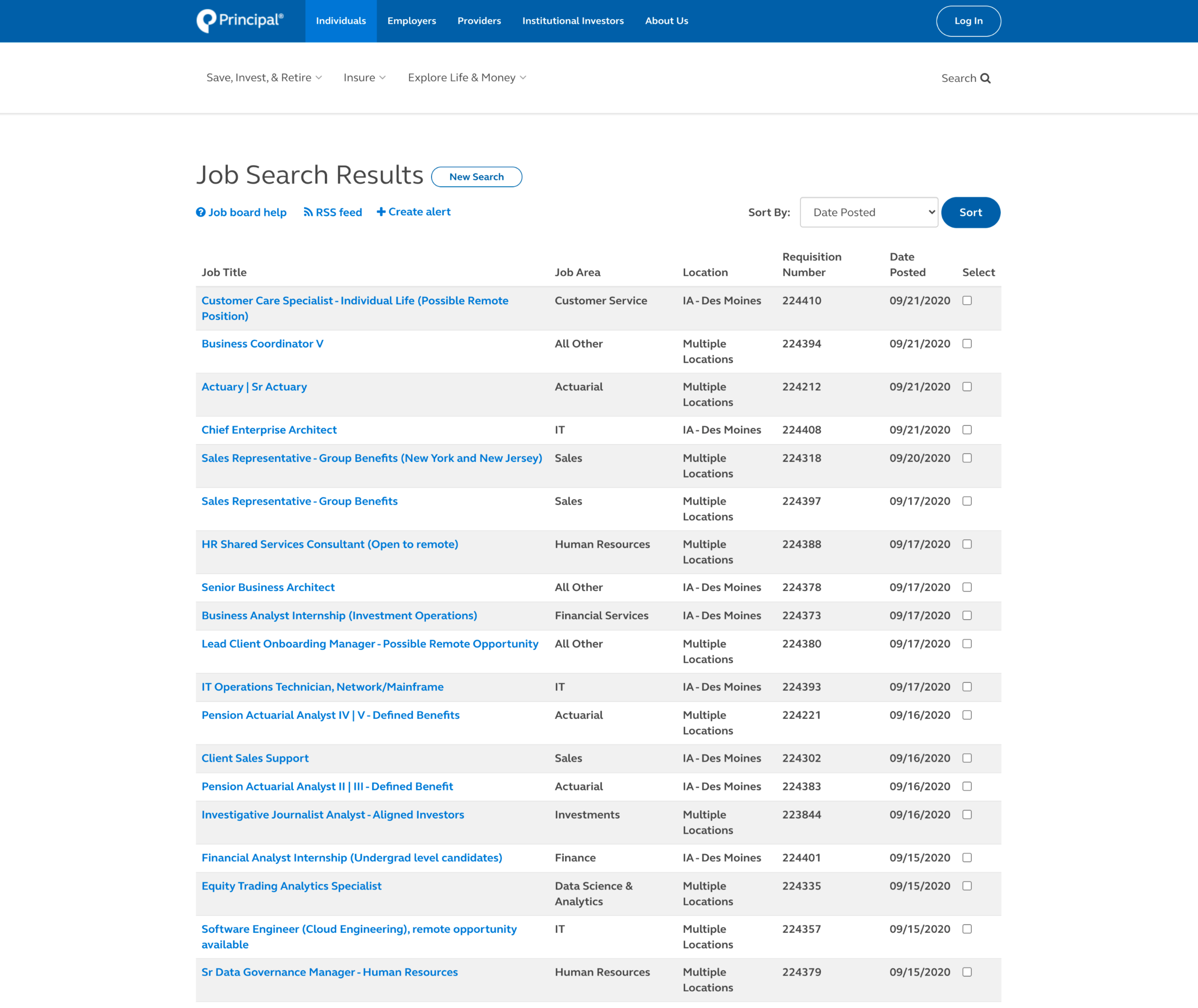Click the search magnifier icon
This screenshot has height=1008, width=1198.
[986, 78]
